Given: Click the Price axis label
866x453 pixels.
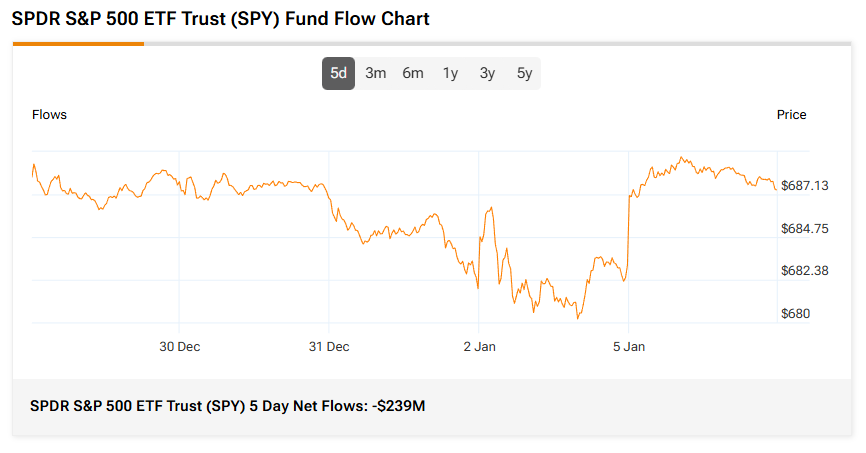Looking at the screenshot, I should pyautogui.click(x=791, y=115).
